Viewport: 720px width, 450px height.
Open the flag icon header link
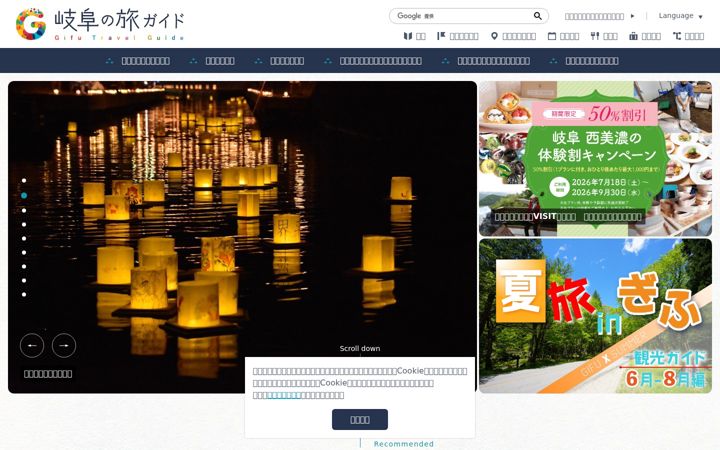(457, 36)
